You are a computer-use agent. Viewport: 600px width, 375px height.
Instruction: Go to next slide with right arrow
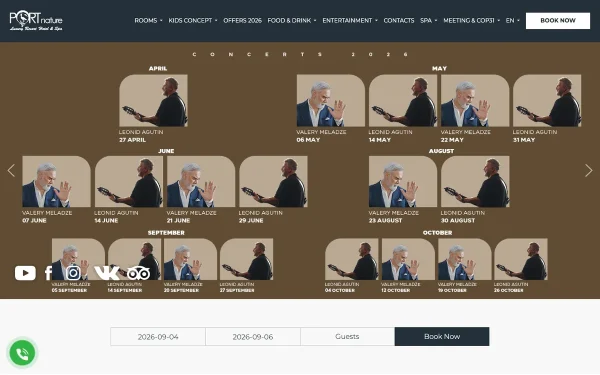coord(589,170)
